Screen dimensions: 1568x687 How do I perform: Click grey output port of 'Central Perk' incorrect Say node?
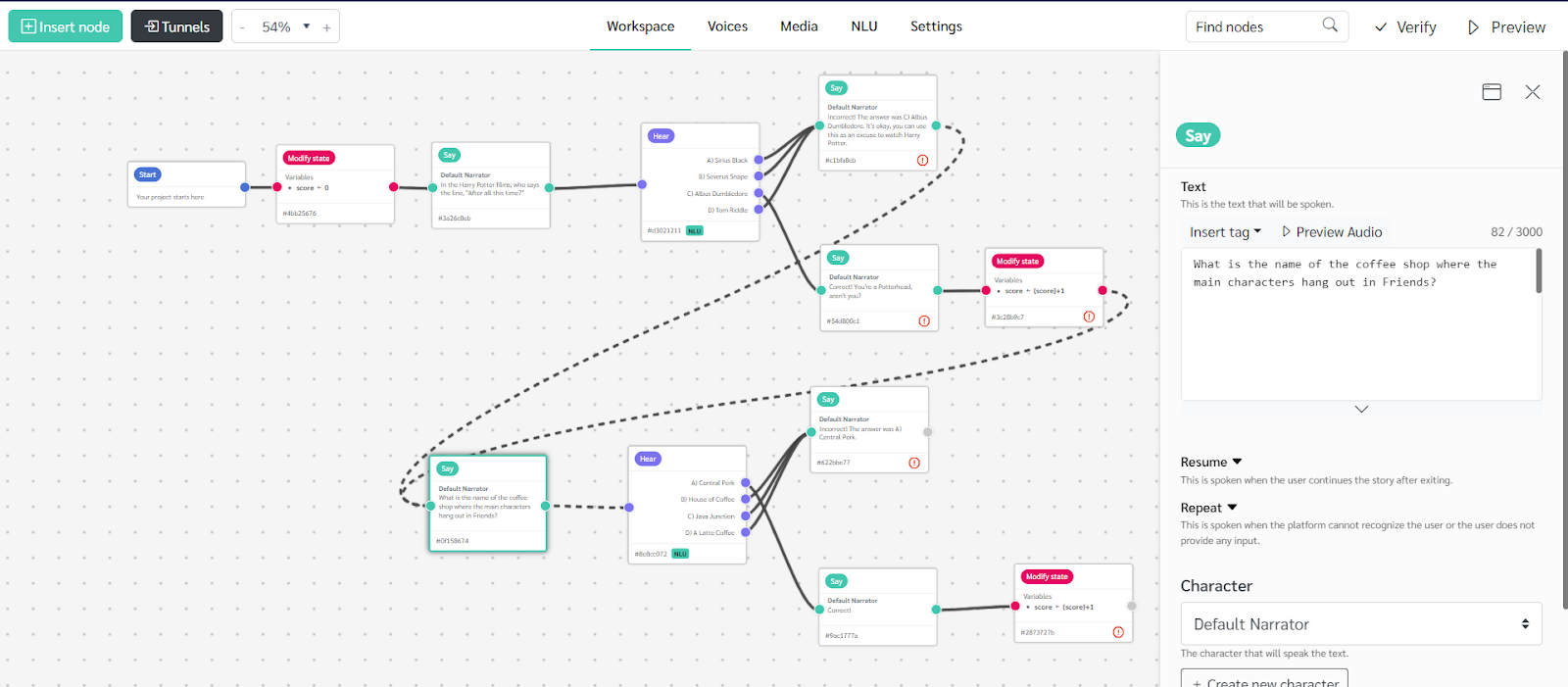(x=928, y=431)
